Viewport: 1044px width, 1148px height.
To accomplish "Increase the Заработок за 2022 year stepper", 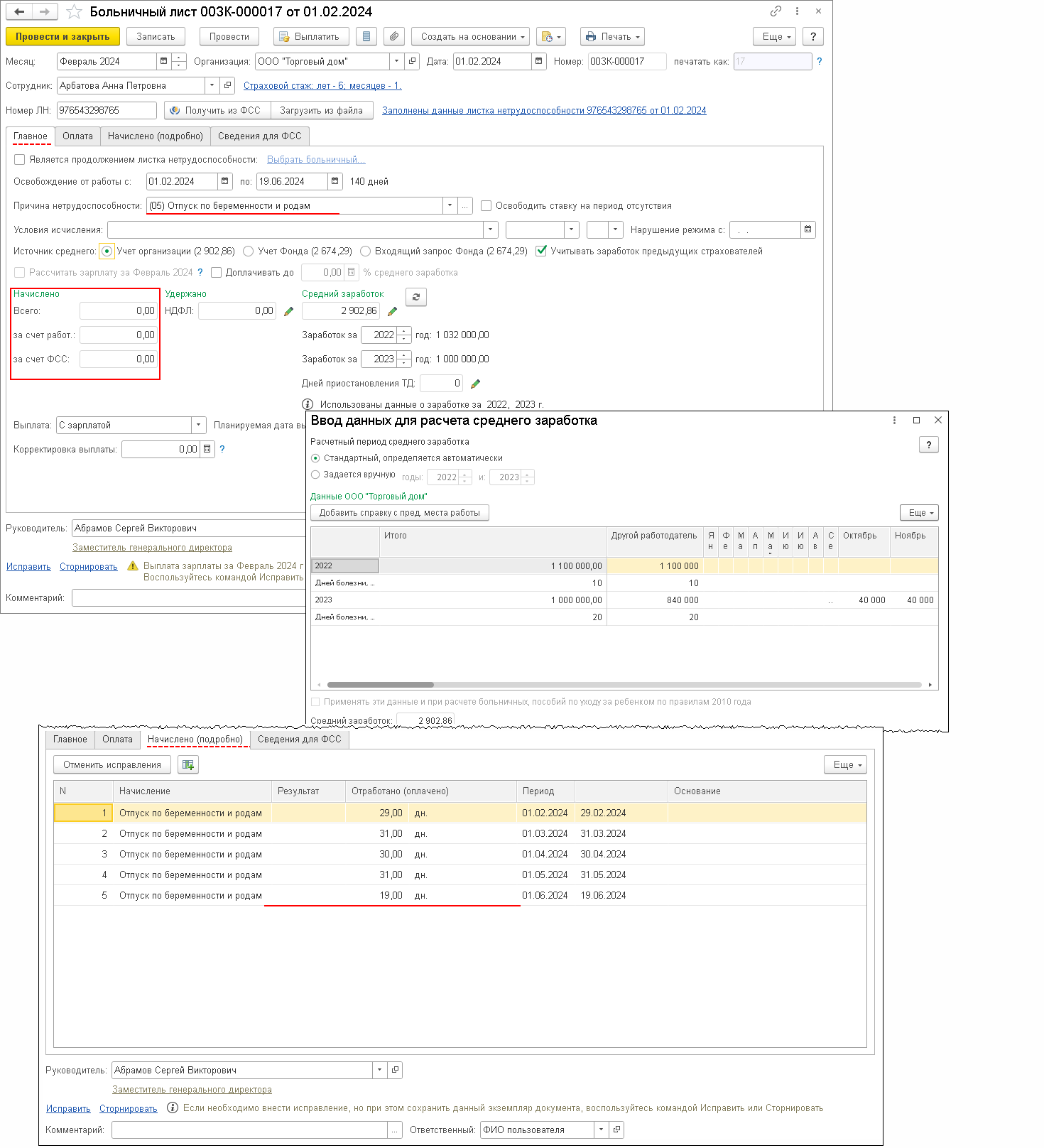I will tap(404, 331).
